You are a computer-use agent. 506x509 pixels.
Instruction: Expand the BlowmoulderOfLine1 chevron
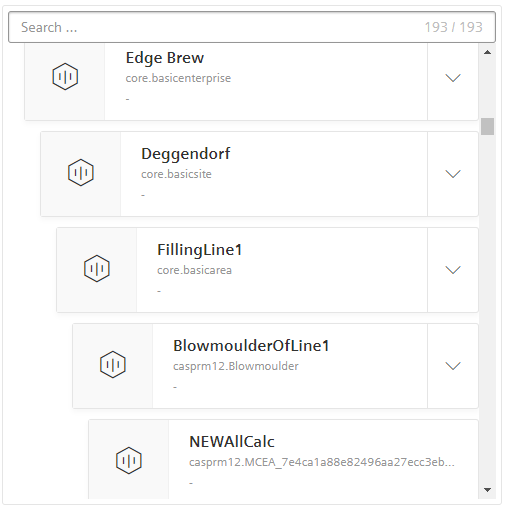453,366
